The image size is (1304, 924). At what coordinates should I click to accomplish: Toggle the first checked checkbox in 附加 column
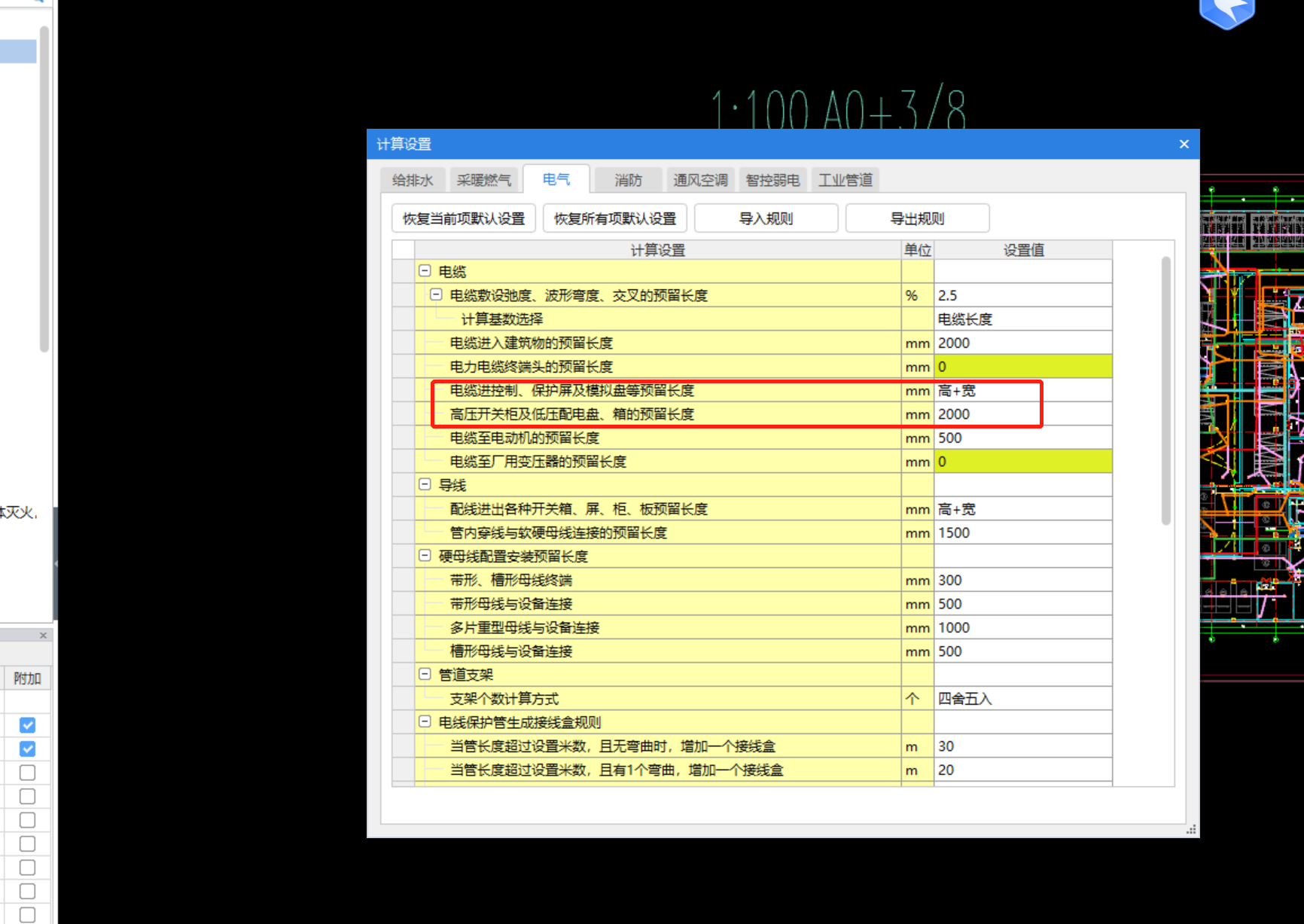(27, 725)
